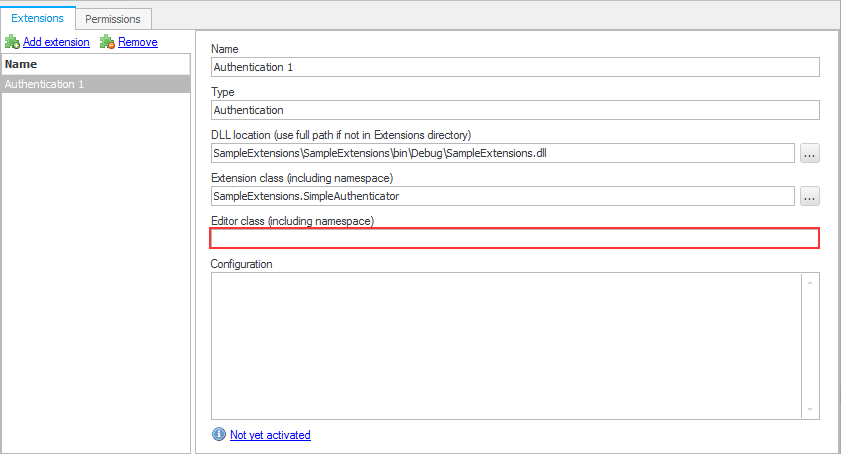Click the Configuration scrollbar up arrow
The width and height of the screenshot is (841, 454).
pyautogui.click(x=810, y=282)
